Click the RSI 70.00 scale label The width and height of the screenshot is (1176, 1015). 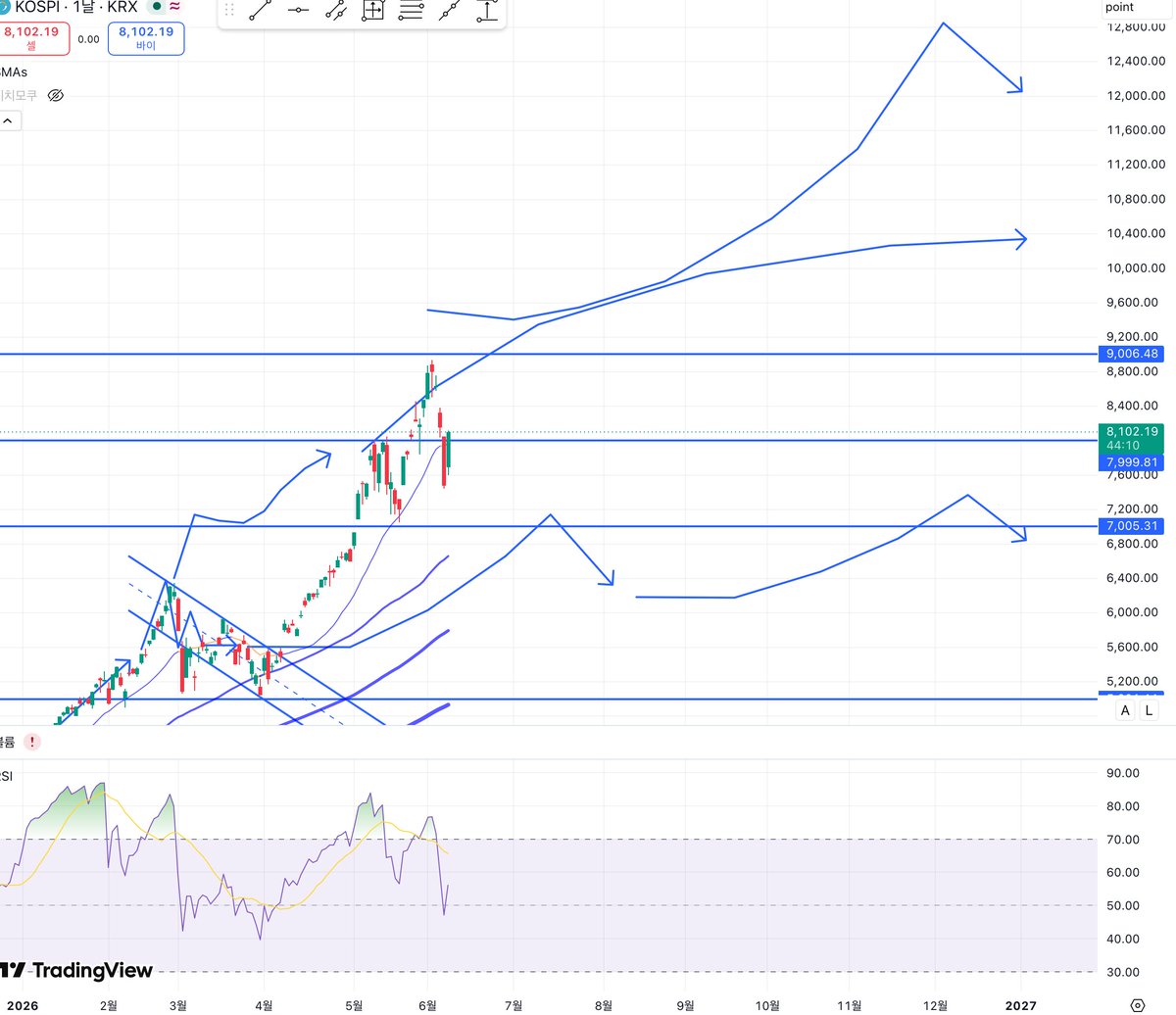(1122, 840)
